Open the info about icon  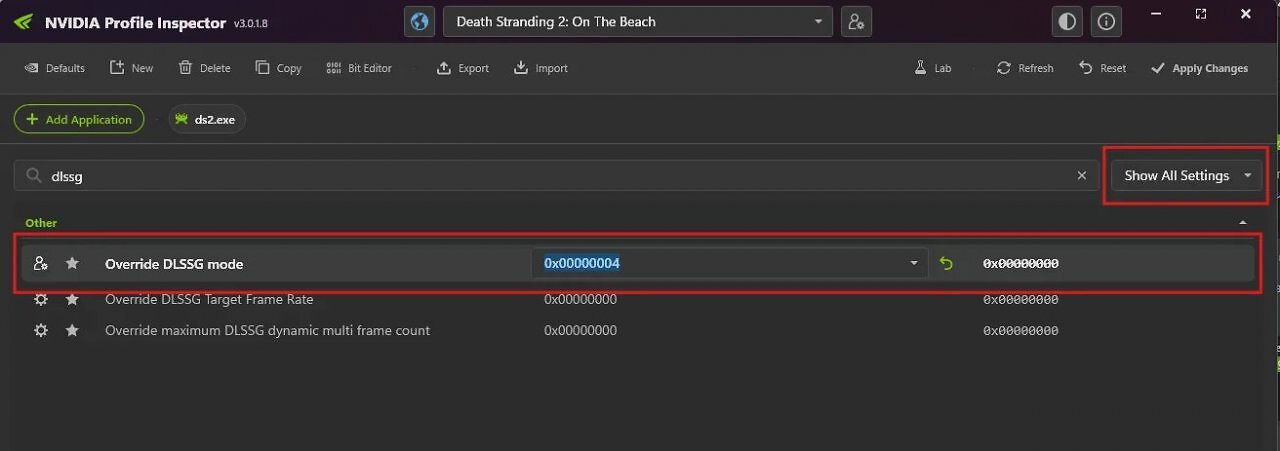[x=1106, y=21]
